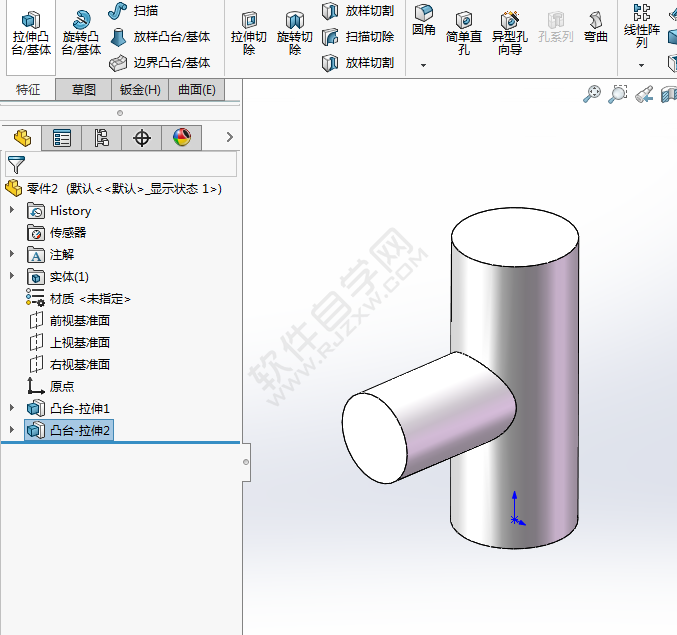Choose the 放样凸台/基体 loft boss tool
The height and width of the screenshot is (635, 677).
(160, 37)
